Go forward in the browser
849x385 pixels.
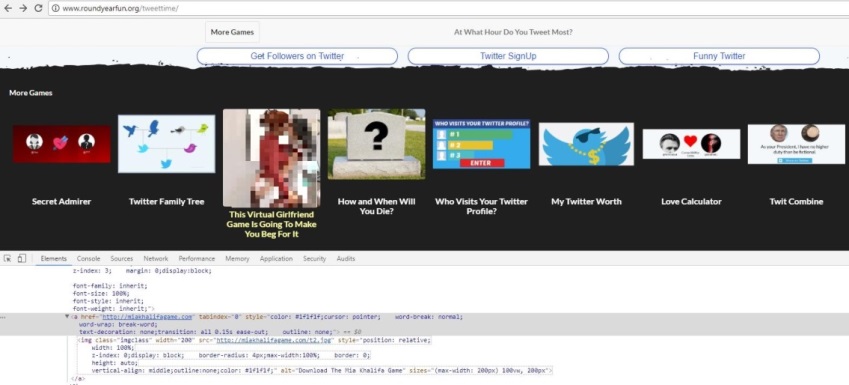coord(23,8)
